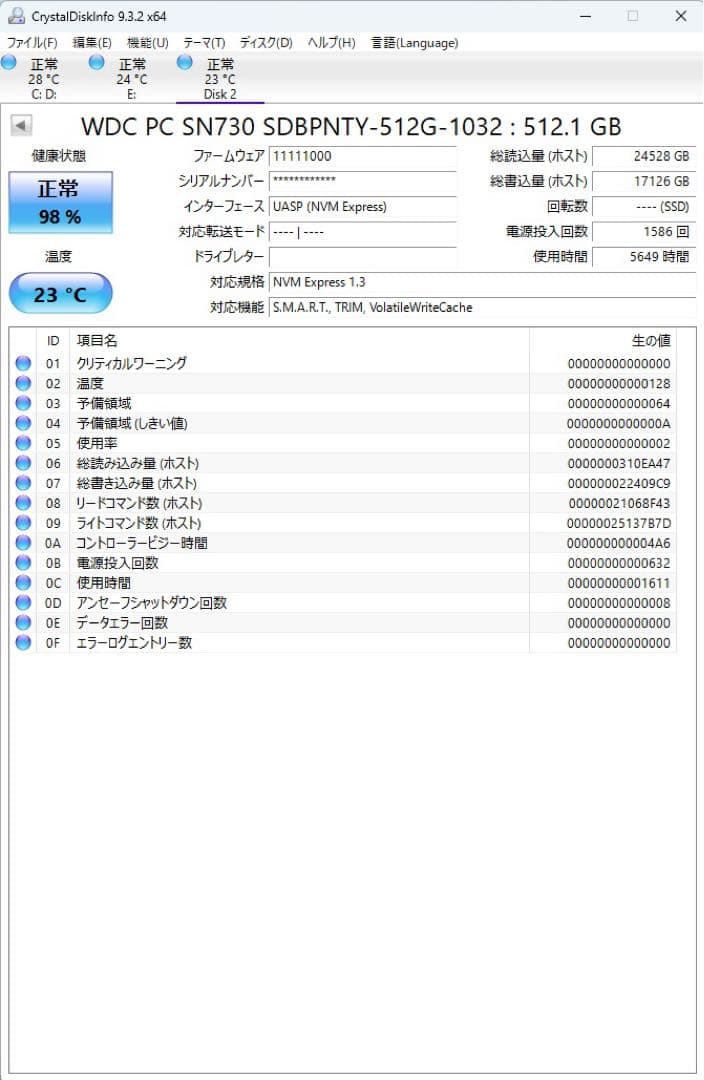The width and height of the screenshot is (704, 1080).
Task: Click the 健康状態 label
Action: [59, 156]
